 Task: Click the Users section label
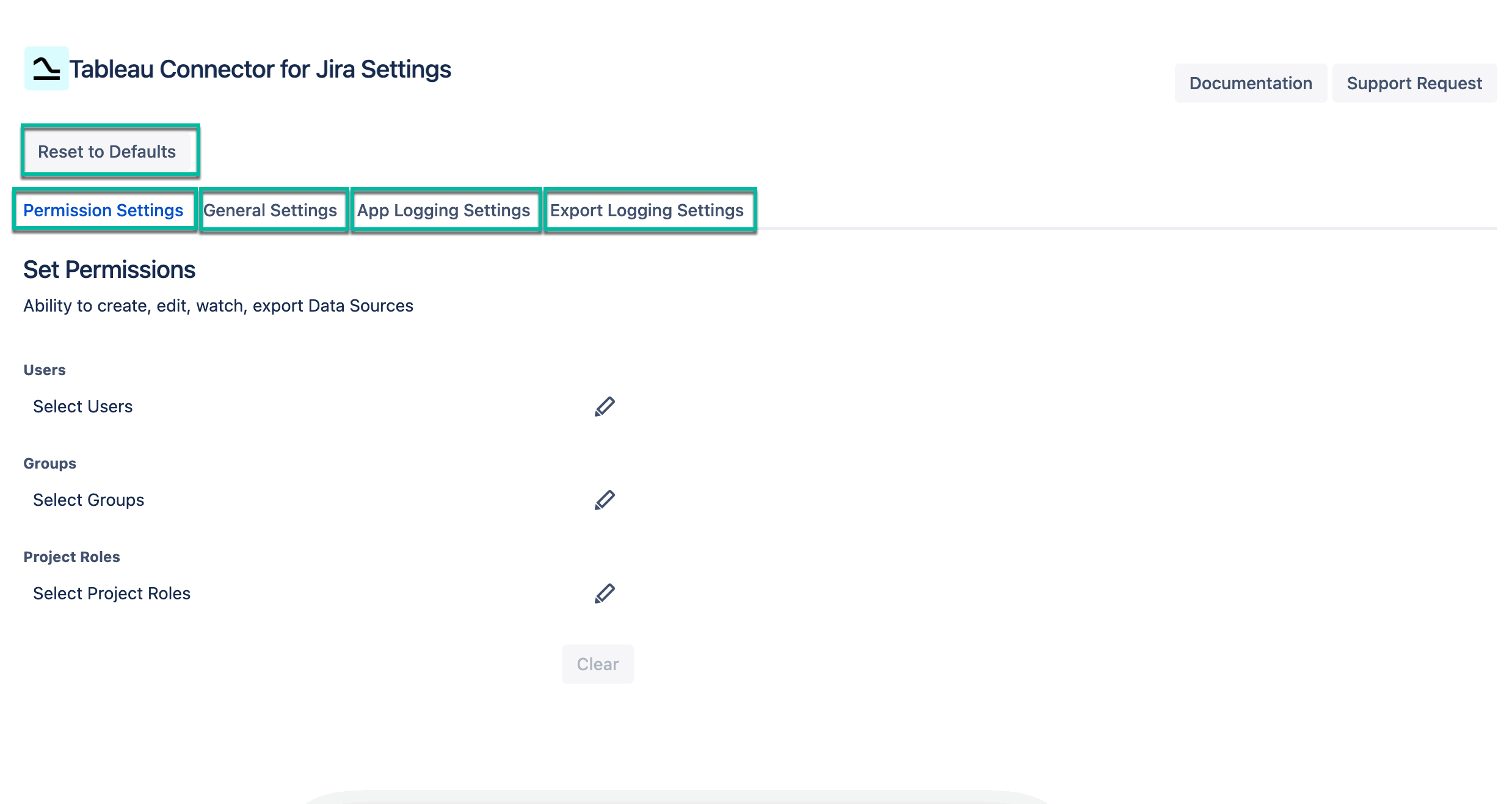pyautogui.click(x=44, y=369)
